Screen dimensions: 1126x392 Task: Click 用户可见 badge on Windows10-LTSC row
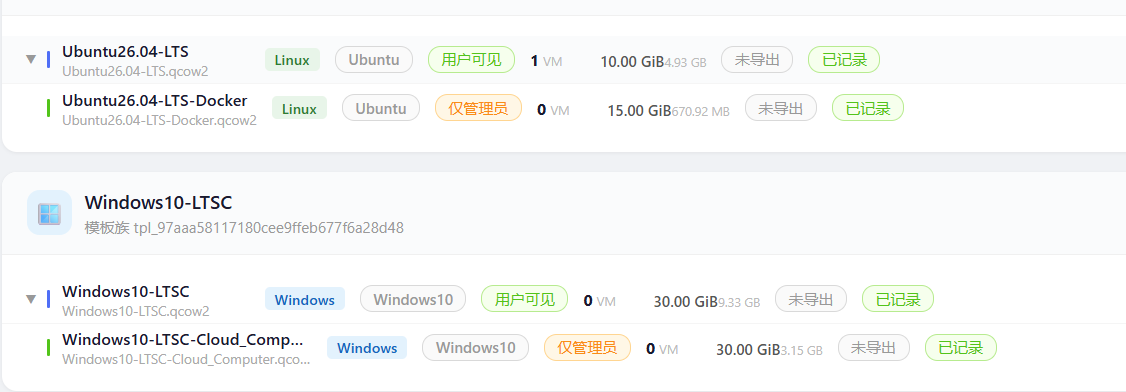(x=525, y=299)
